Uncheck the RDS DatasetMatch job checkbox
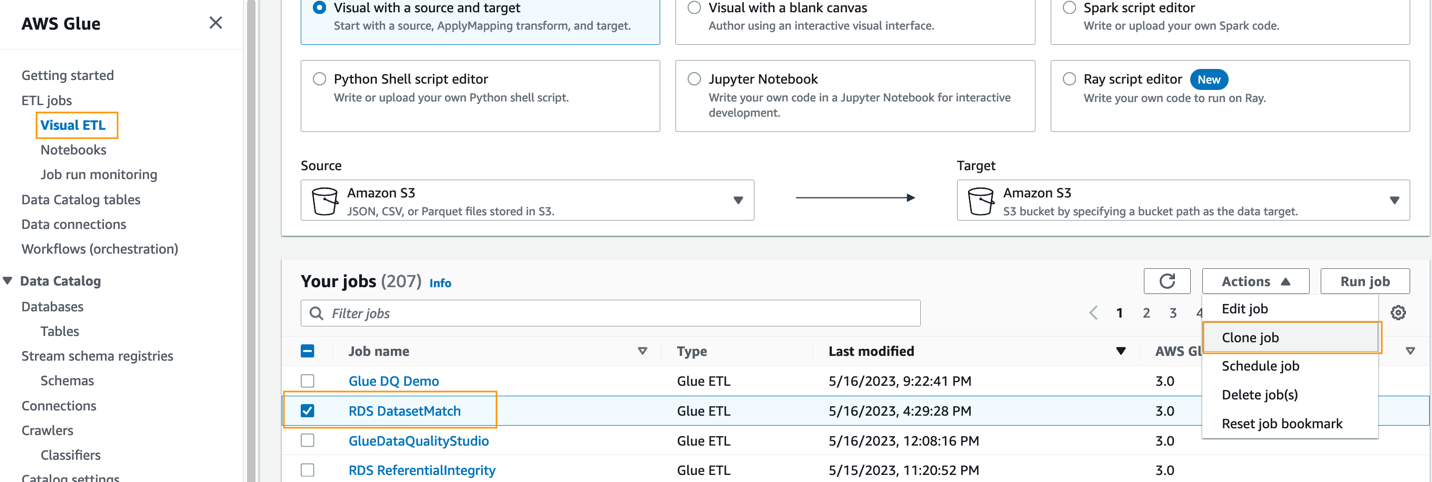Image resolution: width=1432 pixels, height=482 pixels. click(308, 411)
